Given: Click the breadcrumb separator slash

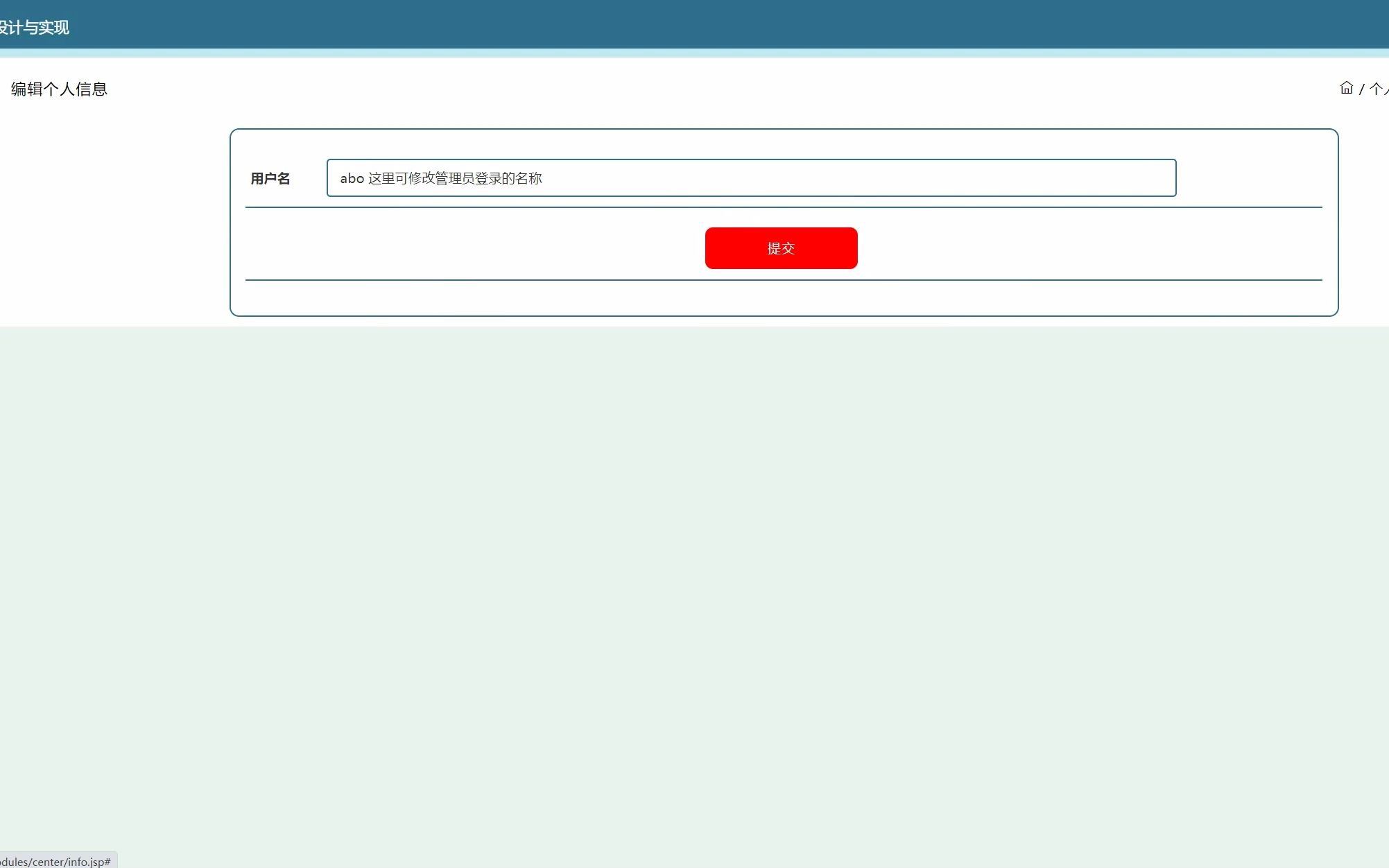Looking at the screenshot, I should tap(1363, 89).
